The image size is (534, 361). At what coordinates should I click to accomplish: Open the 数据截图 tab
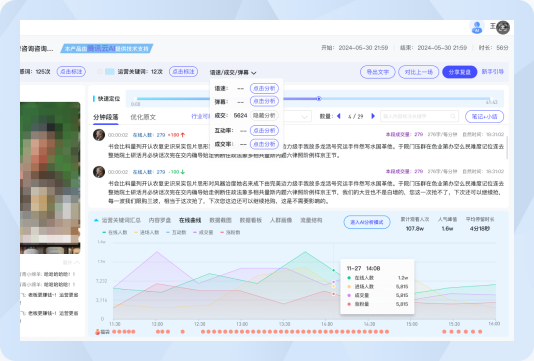pyautogui.click(x=220, y=220)
